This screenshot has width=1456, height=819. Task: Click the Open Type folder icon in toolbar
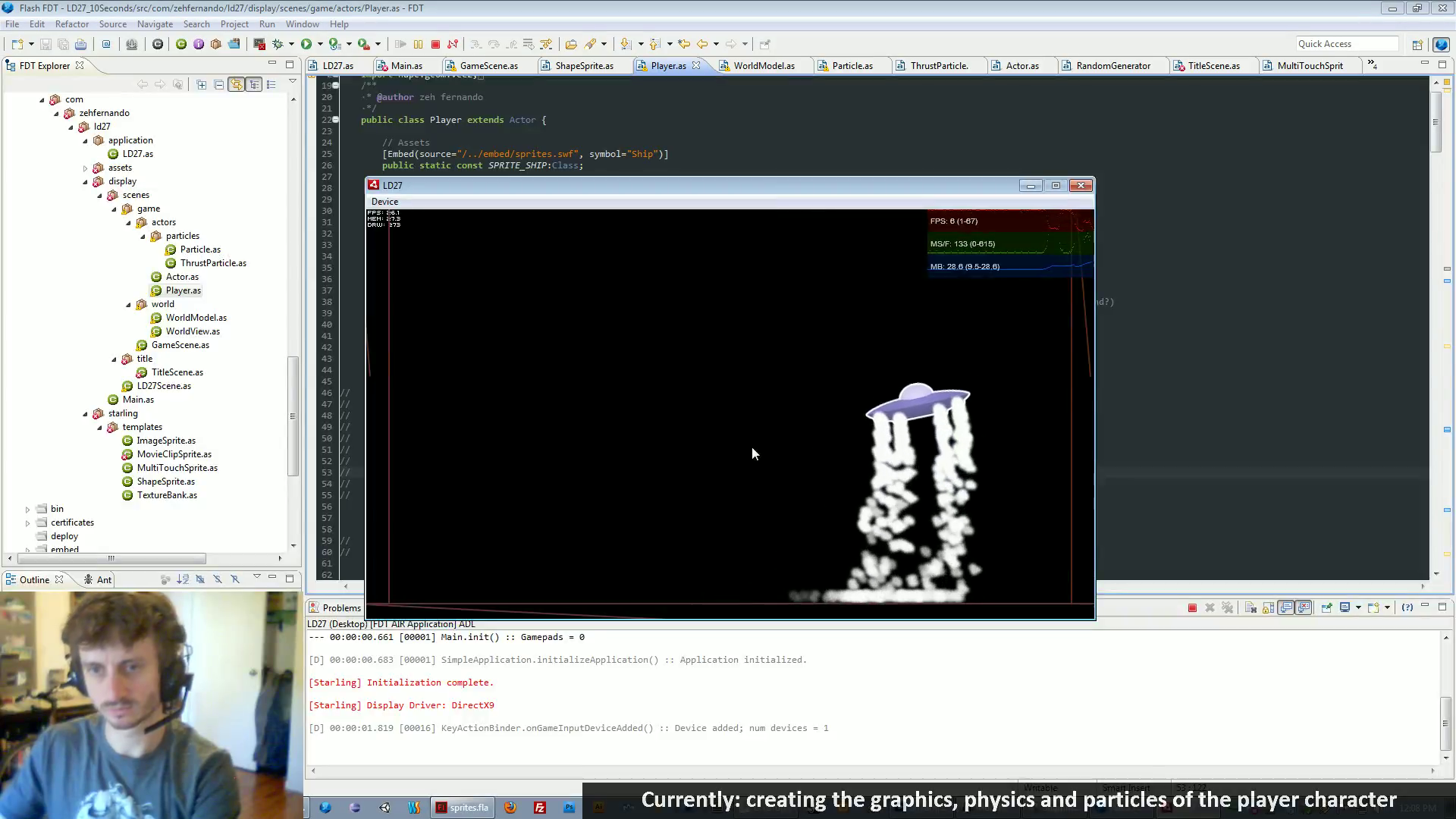[571, 44]
